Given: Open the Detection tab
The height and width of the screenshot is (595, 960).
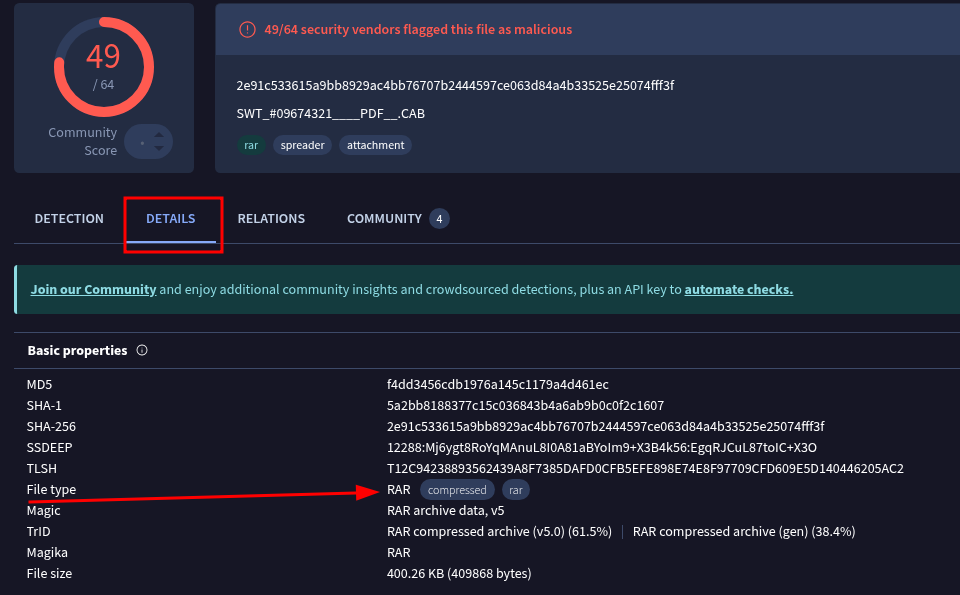Looking at the screenshot, I should click(x=69, y=219).
